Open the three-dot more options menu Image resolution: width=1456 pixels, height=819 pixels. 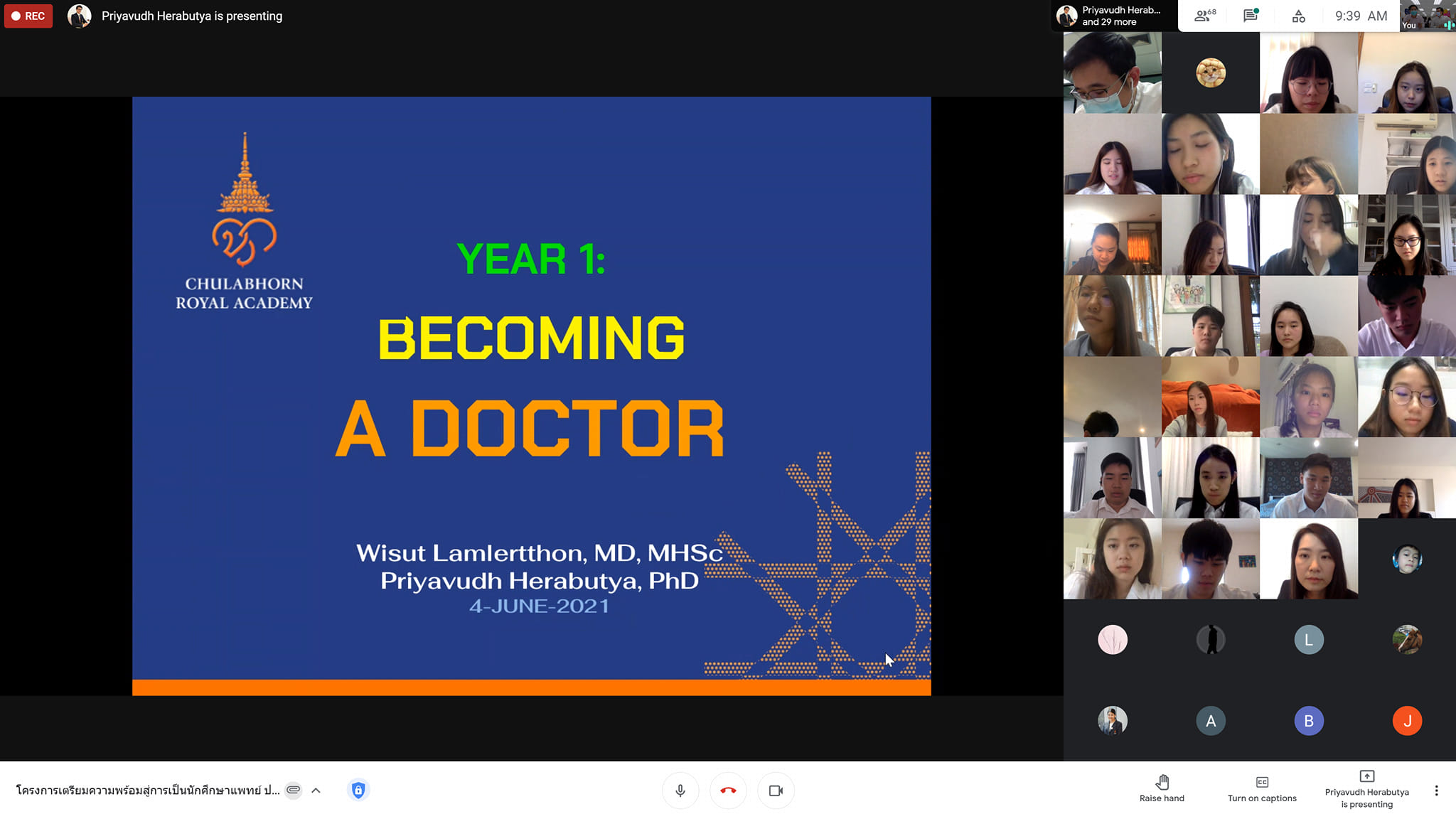pos(1436,791)
